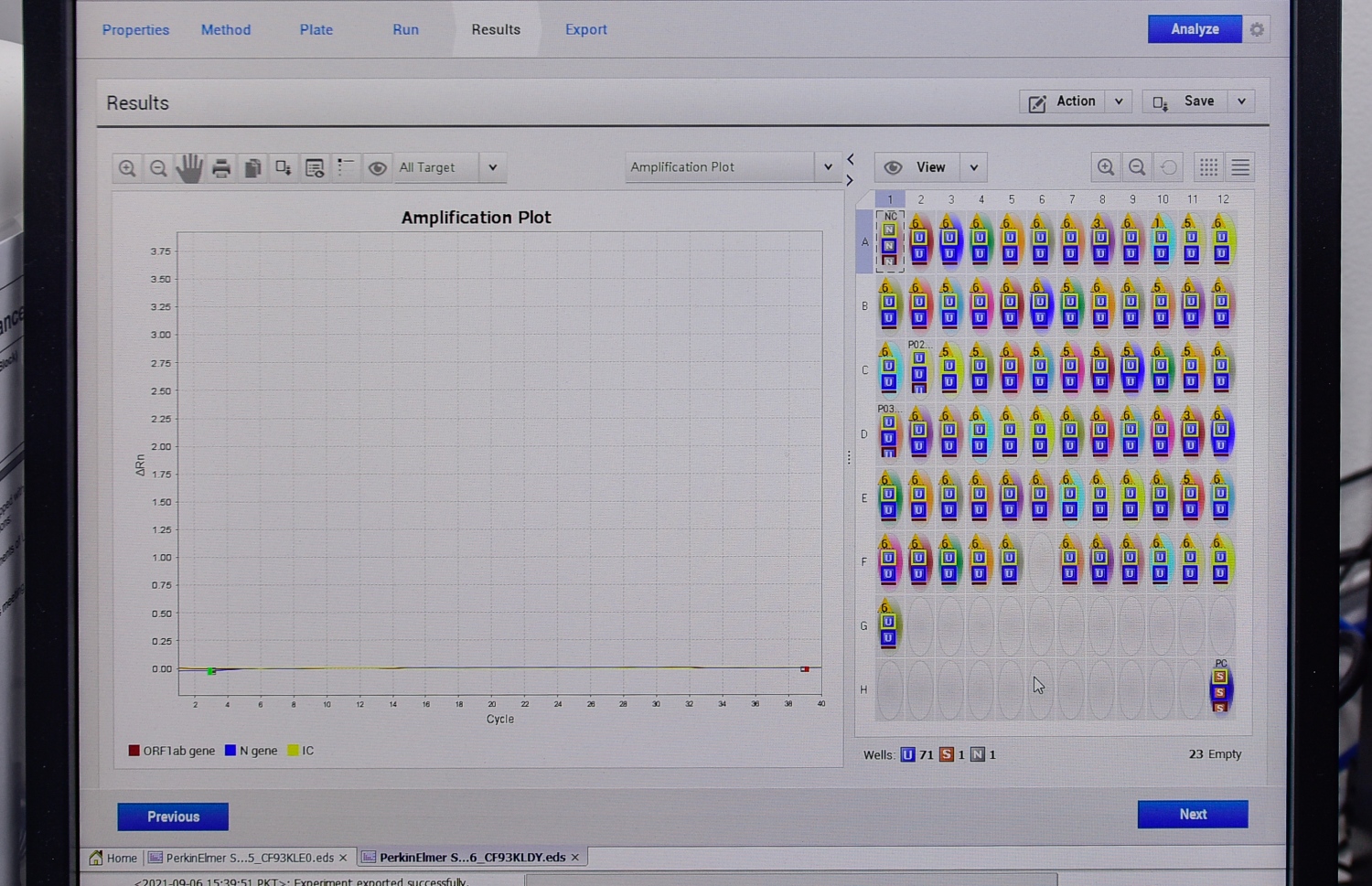1372x886 pixels.
Task: Print the amplification plot
Action: 221,168
